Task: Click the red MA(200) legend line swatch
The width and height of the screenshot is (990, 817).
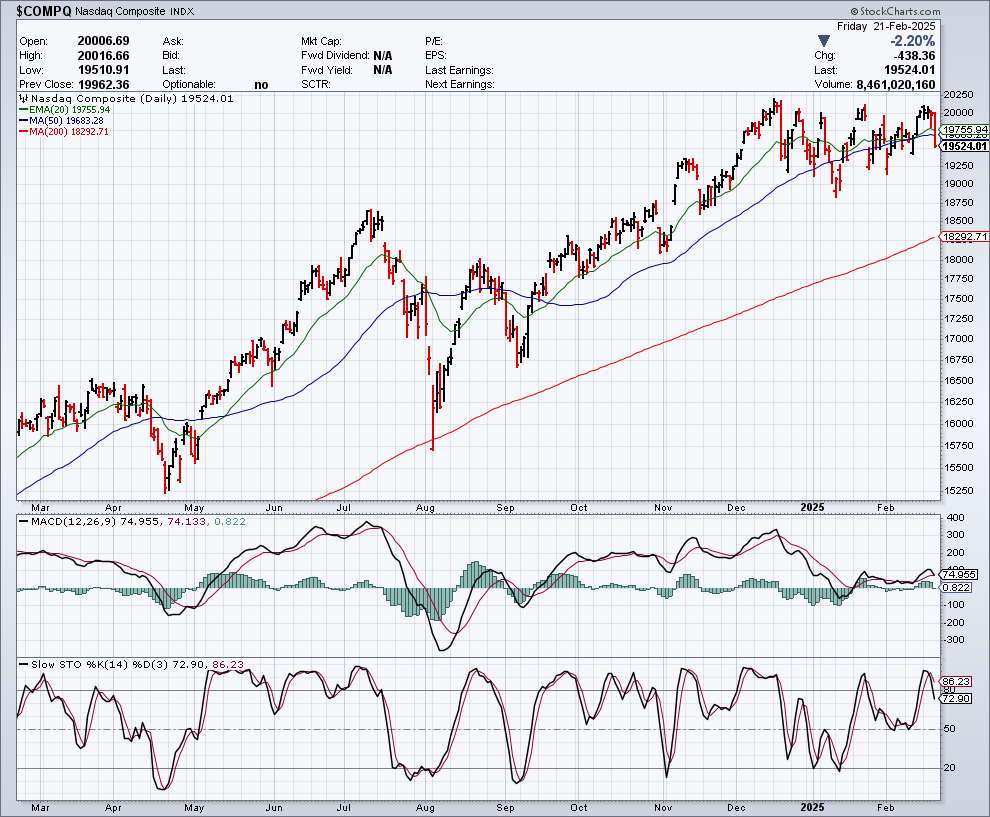Action: click(x=24, y=132)
